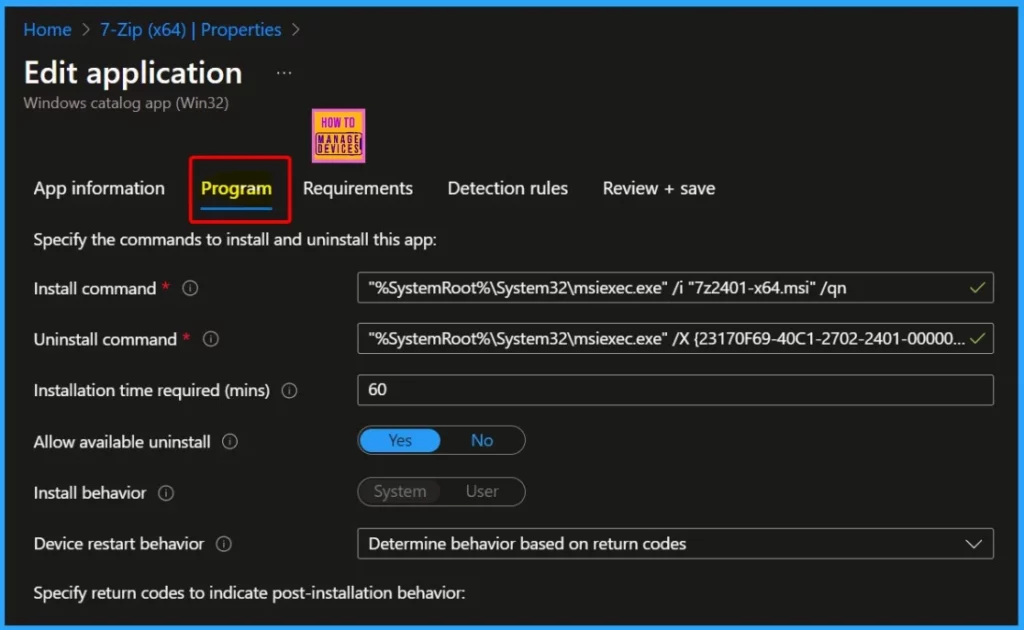
Task: Set Allow available uninstall to Yes
Action: pos(400,441)
